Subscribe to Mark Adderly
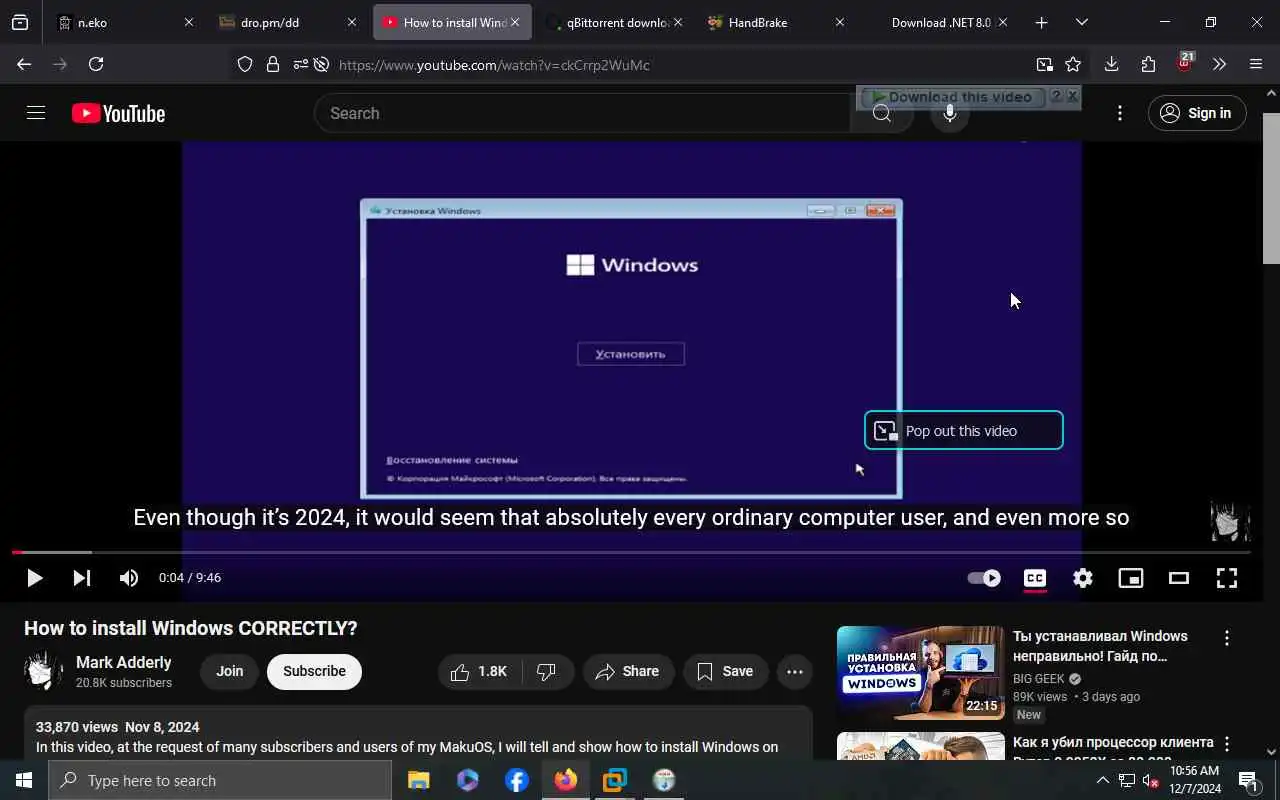This screenshot has height=800, width=1280. coord(314,671)
